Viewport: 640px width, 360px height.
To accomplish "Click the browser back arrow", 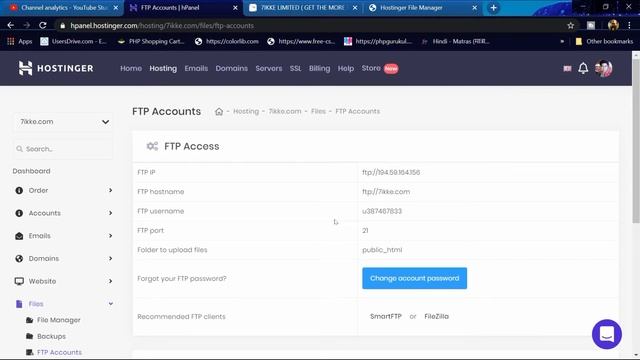I will 11,25.
